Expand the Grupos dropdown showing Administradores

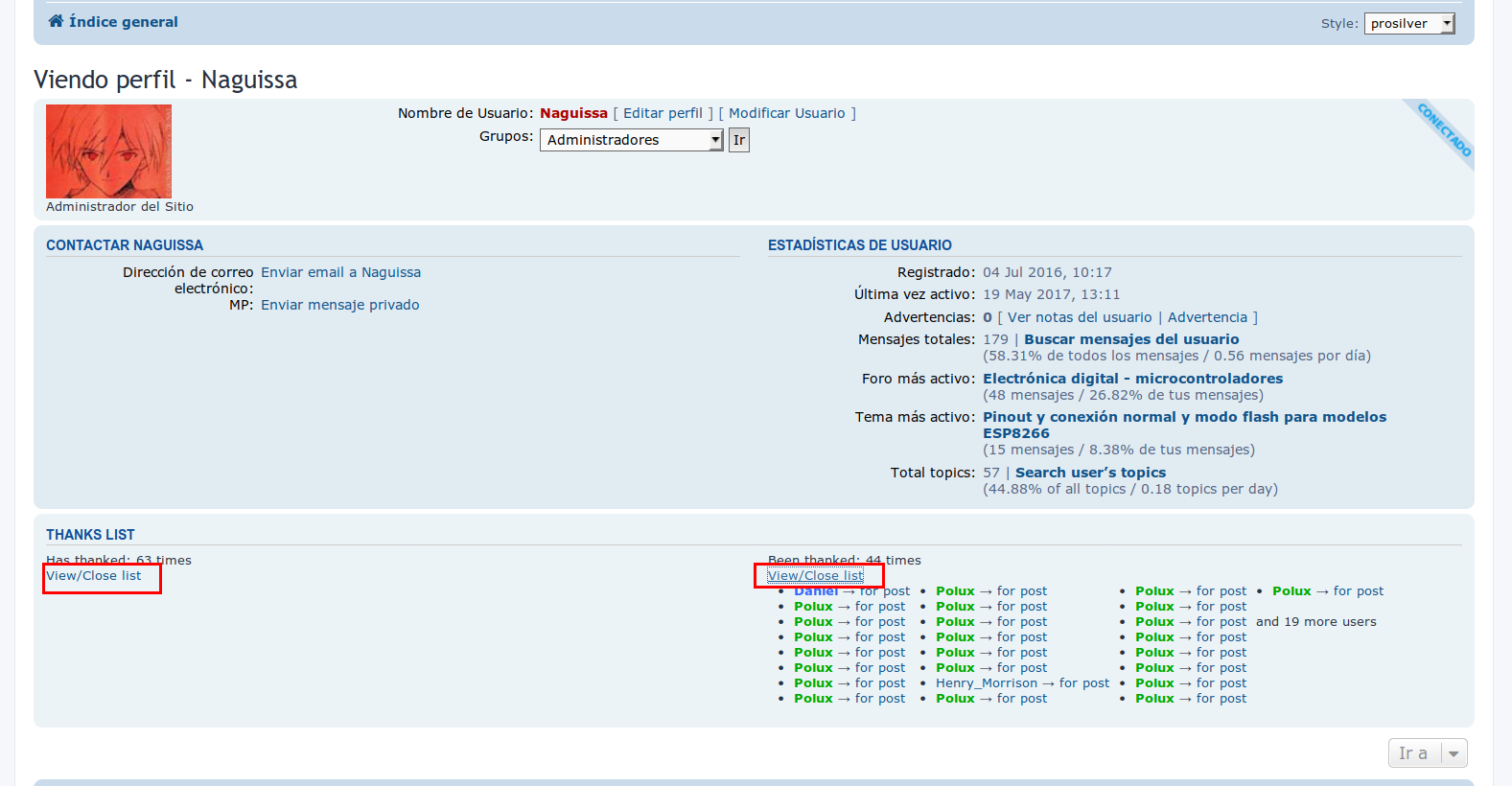(x=630, y=140)
